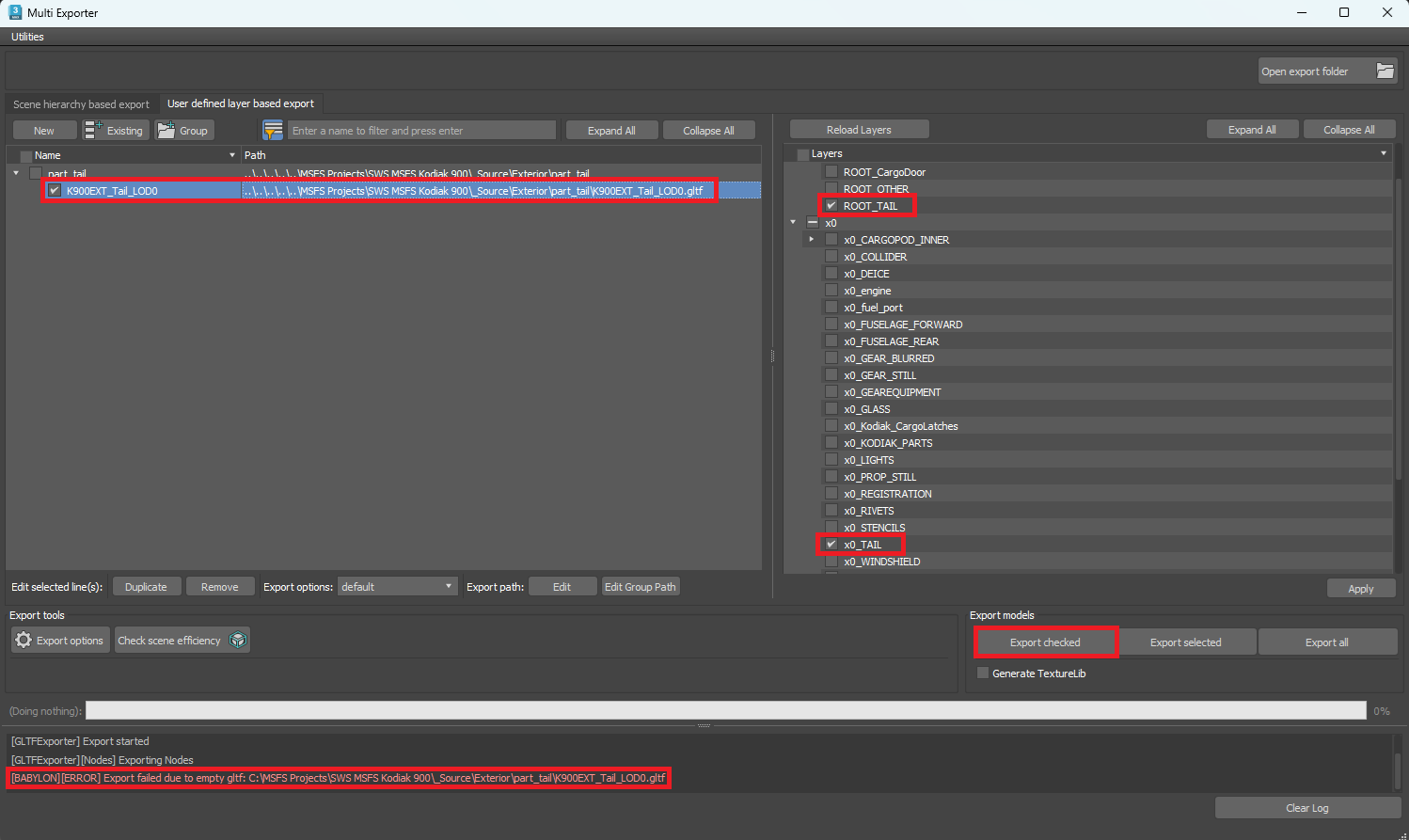The height and width of the screenshot is (840, 1409).
Task: Collapse the part_tail group arrow
Action: coord(16,173)
